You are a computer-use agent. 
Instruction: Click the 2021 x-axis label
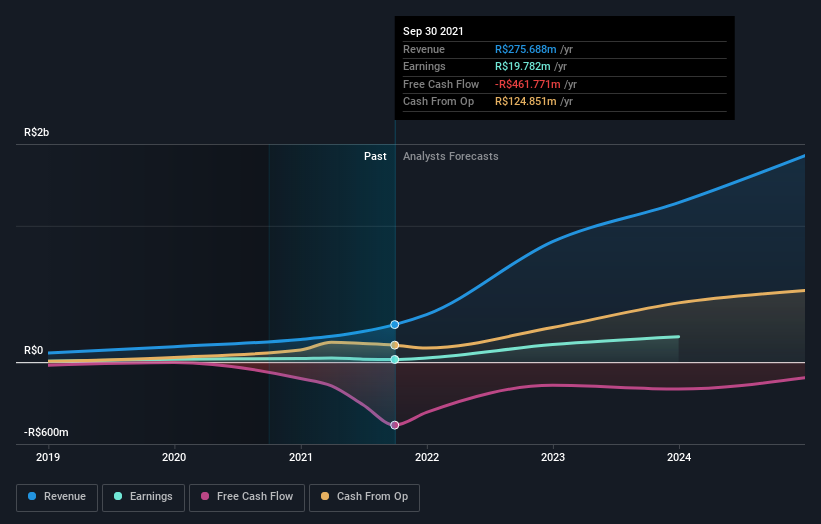[301, 457]
